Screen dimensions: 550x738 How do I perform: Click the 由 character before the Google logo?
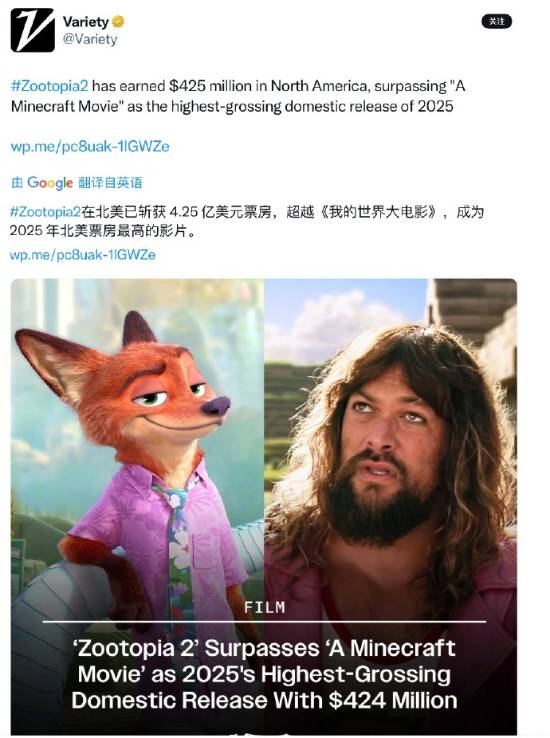17,183
